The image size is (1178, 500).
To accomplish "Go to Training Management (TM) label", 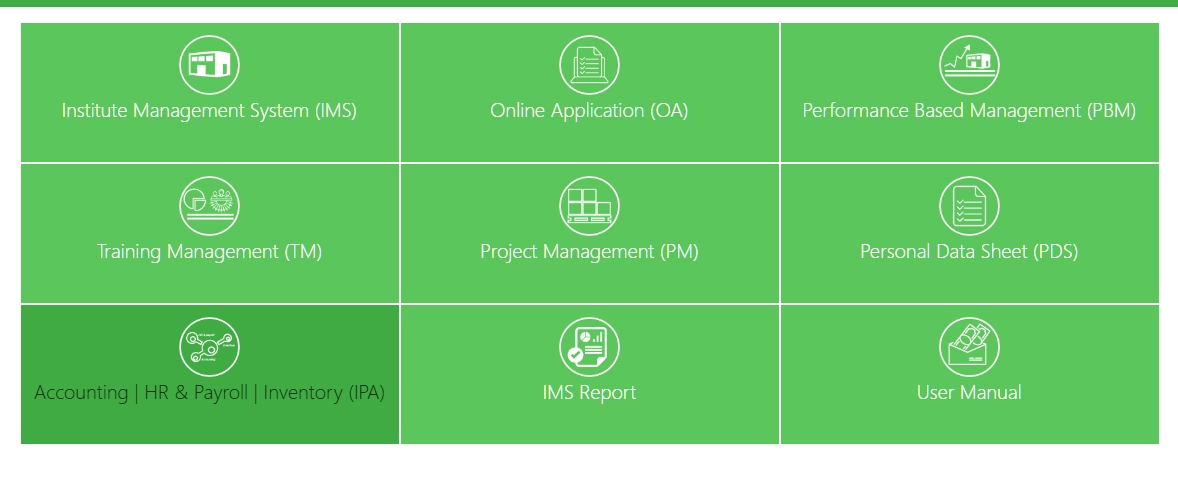I will tap(210, 252).
